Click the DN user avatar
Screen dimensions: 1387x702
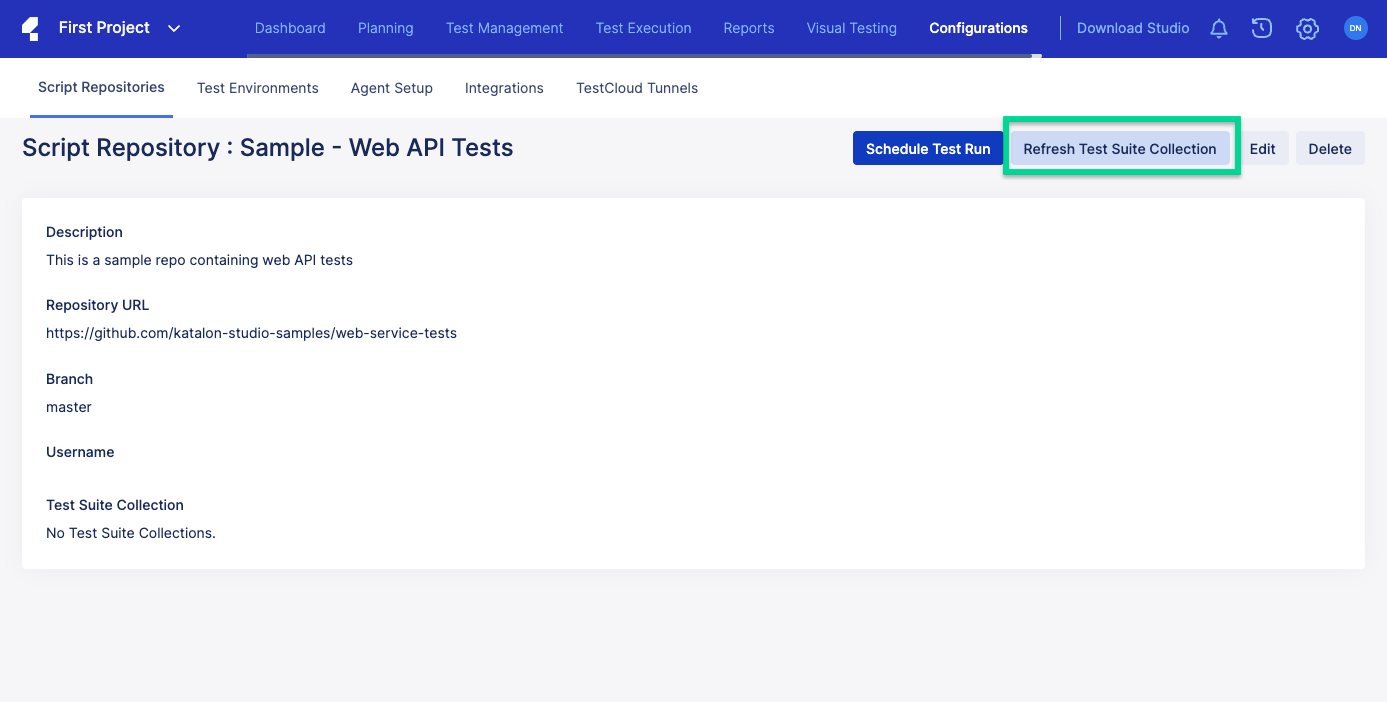[x=1355, y=27]
